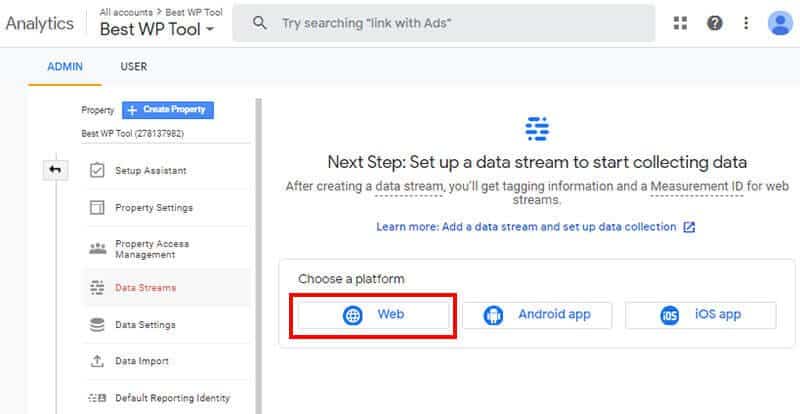Switch to the ADMIN tab
This screenshot has width=800, height=414.
(x=65, y=67)
